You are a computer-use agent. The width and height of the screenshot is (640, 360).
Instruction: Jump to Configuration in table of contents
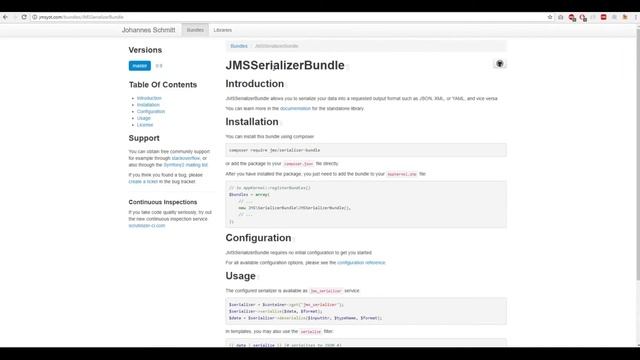[151, 111]
